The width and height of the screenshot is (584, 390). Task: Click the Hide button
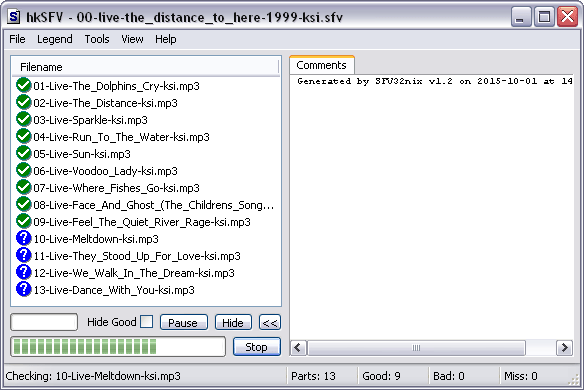tap(233, 323)
